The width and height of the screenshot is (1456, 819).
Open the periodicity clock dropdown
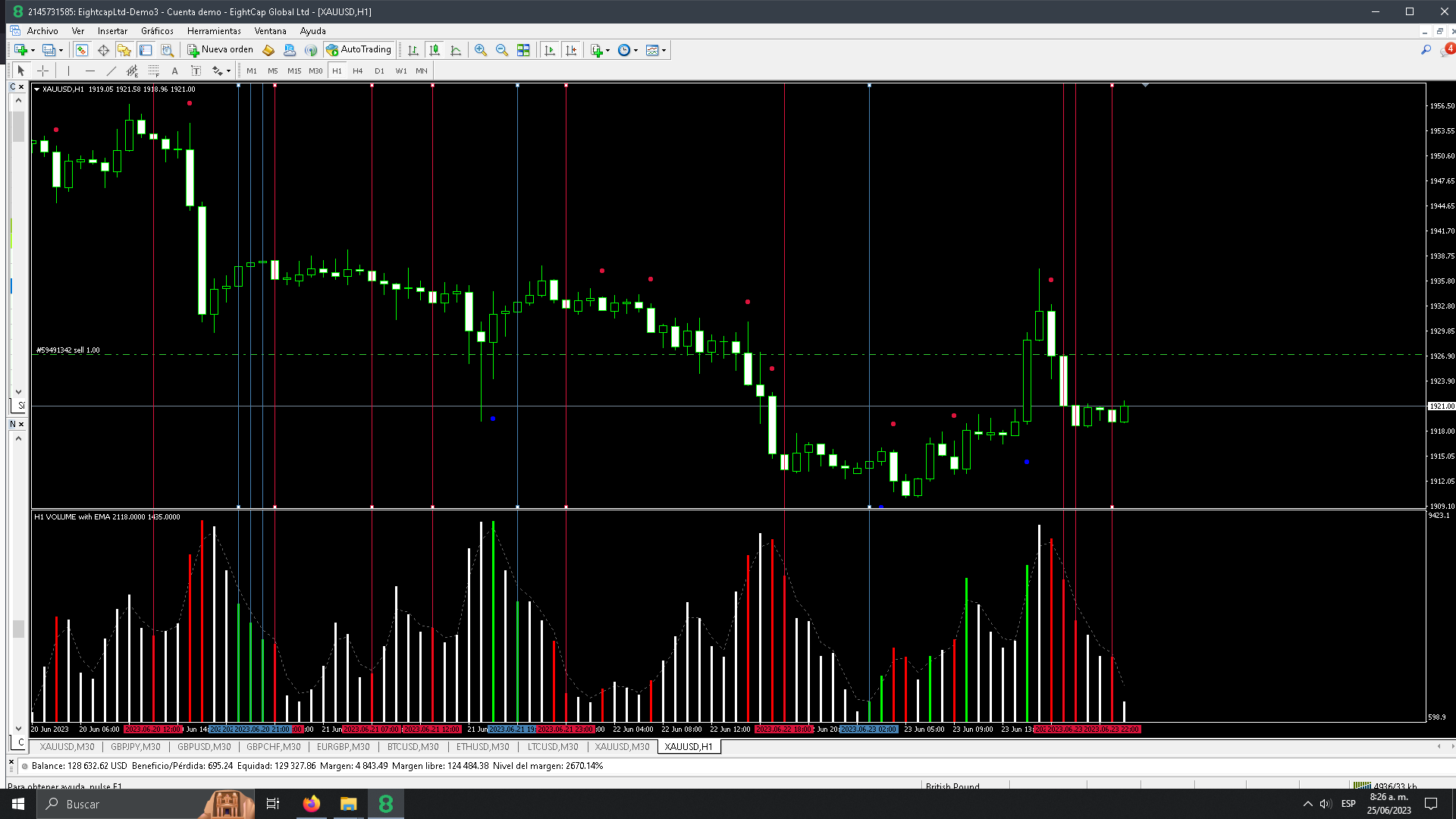[x=635, y=50]
